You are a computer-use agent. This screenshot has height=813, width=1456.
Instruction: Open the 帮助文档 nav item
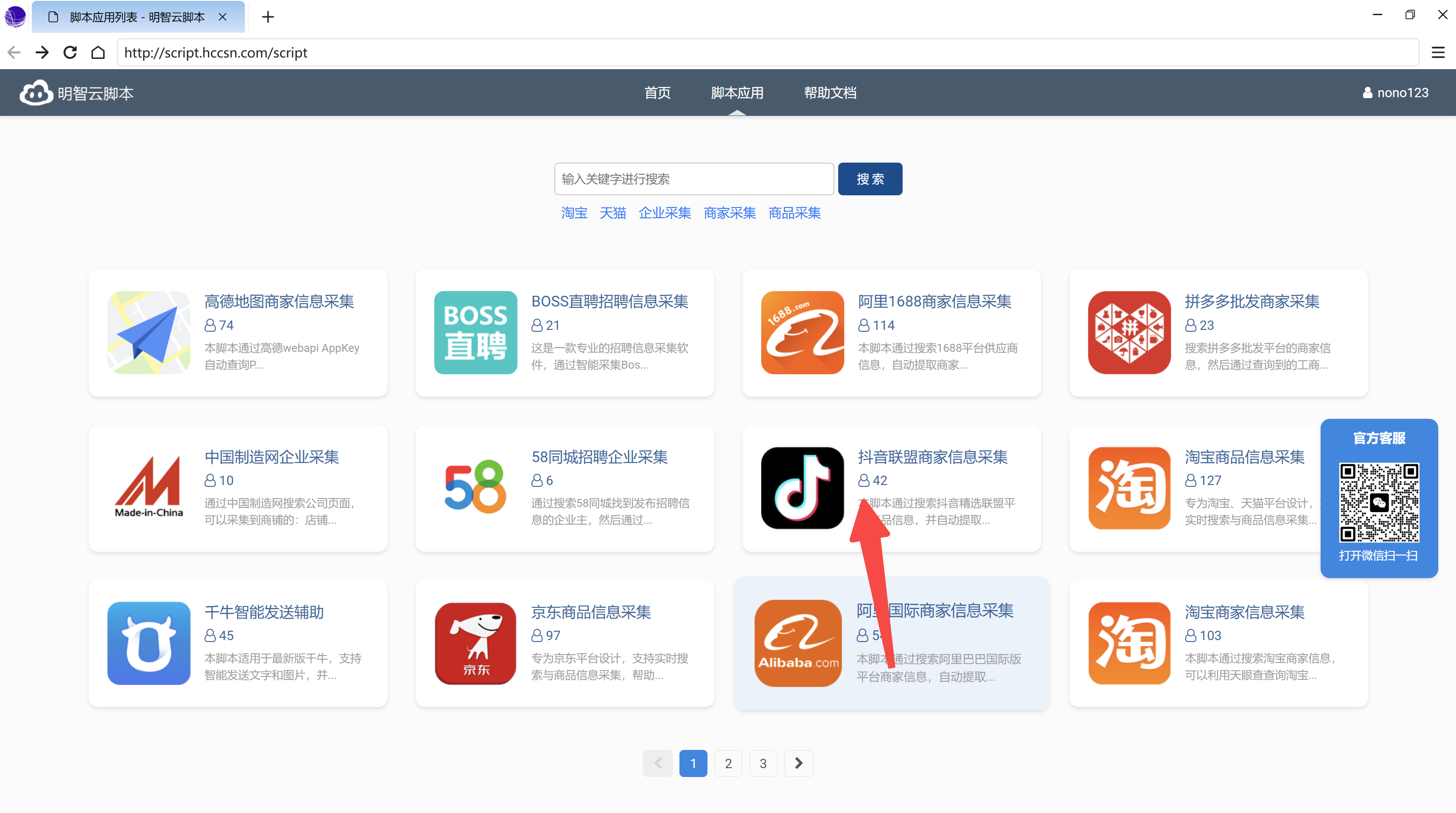tap(830, 93)
